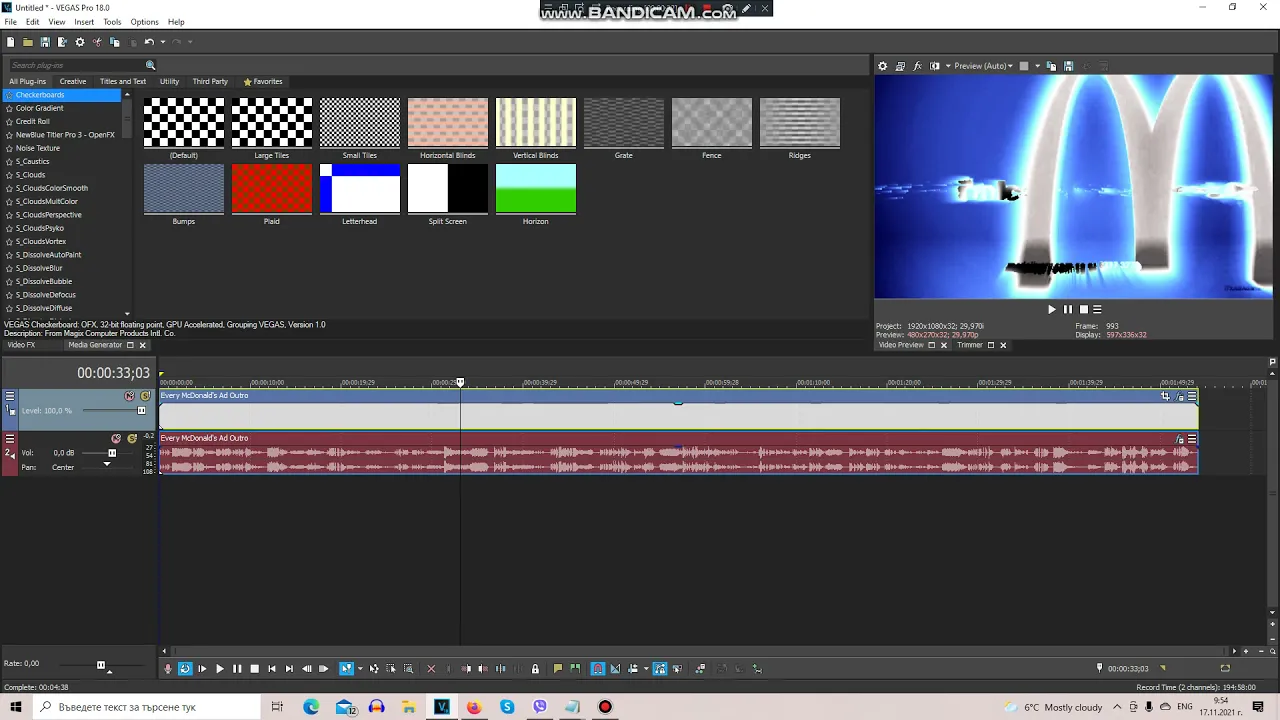Open the Tools menu
This screenshot has width=1280, height=720.
click(112, 22)
